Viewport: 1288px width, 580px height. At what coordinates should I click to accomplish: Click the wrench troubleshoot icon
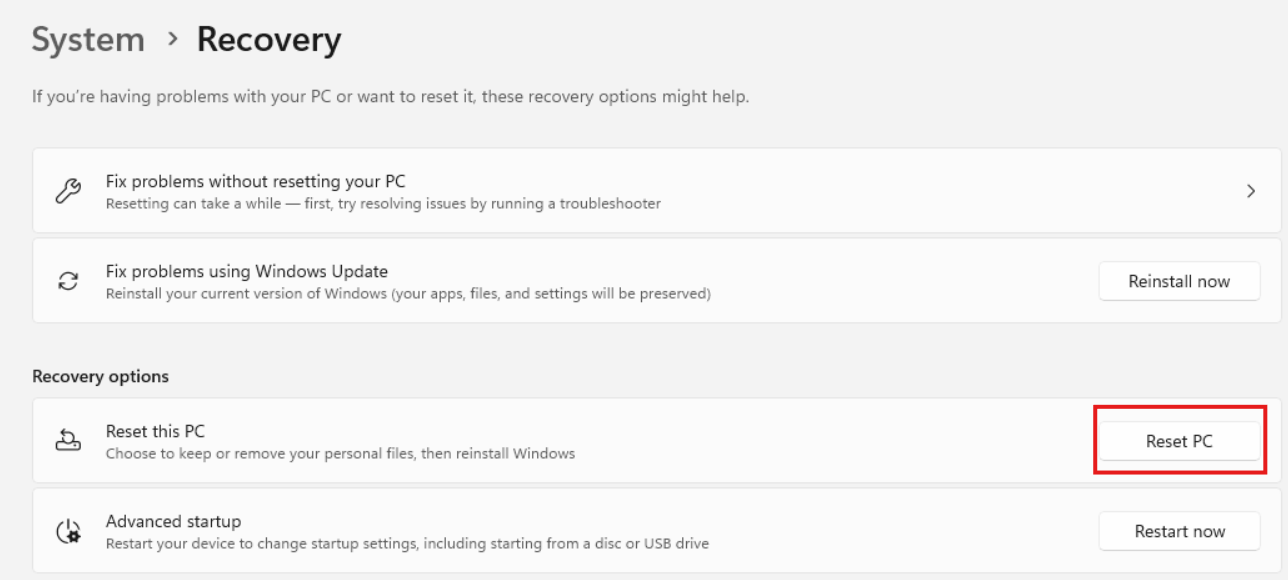pyautogui.click(x=68, y=191)
